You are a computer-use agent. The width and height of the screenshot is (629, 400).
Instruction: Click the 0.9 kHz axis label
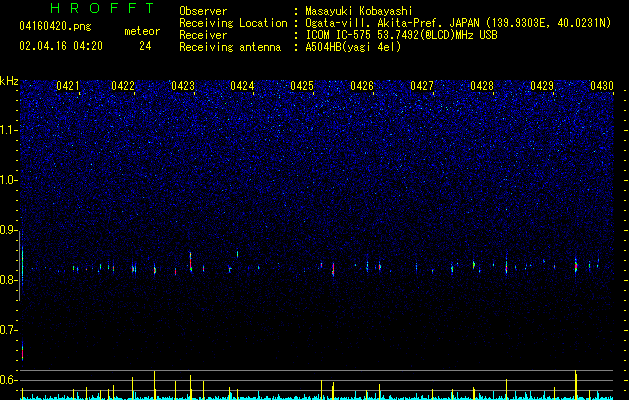coord(9,230)
